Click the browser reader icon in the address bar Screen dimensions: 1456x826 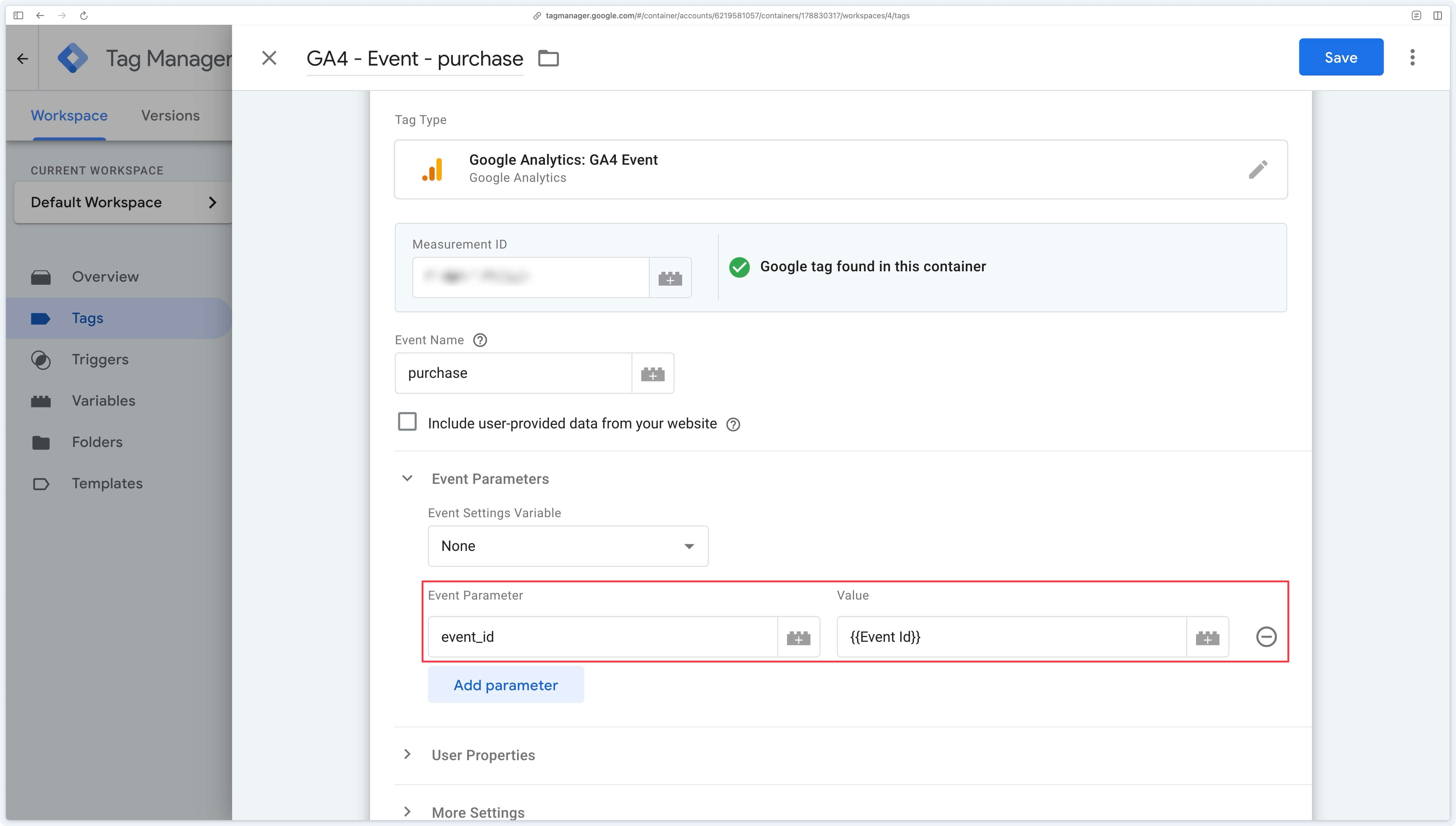pos(1416,15)
